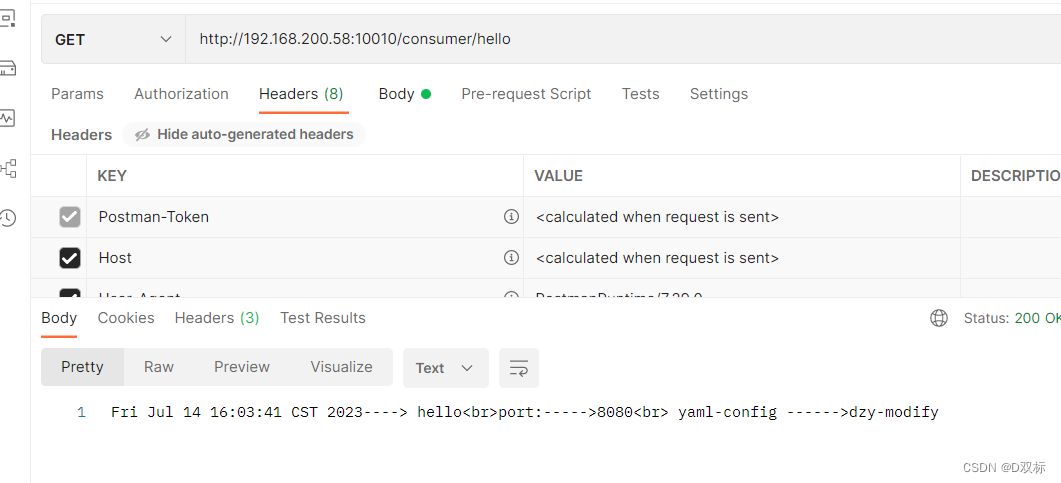Open the response Cookies tab
Screen dimensions: 1061x483
[x=126, y=318]
